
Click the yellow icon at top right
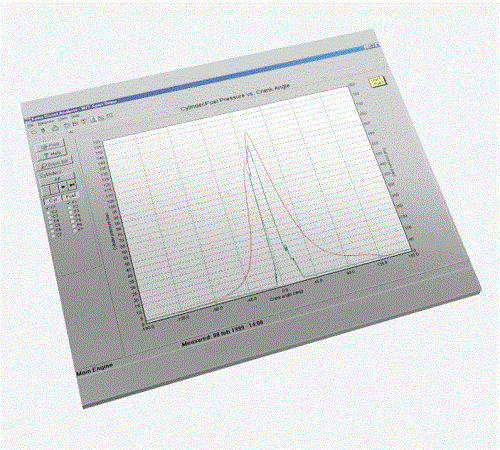pyautogui.click(x=377, y=81)
